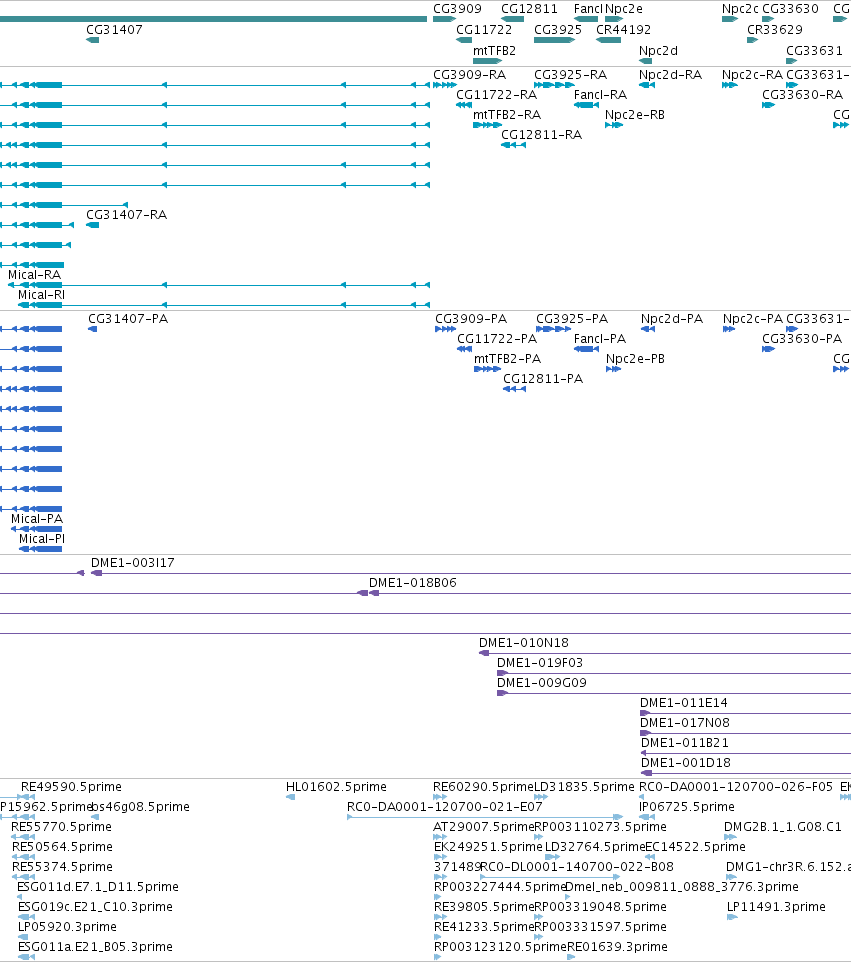851x962 pixels.
Task: Click the CG31407 gene label
Action: coord(114,29)
